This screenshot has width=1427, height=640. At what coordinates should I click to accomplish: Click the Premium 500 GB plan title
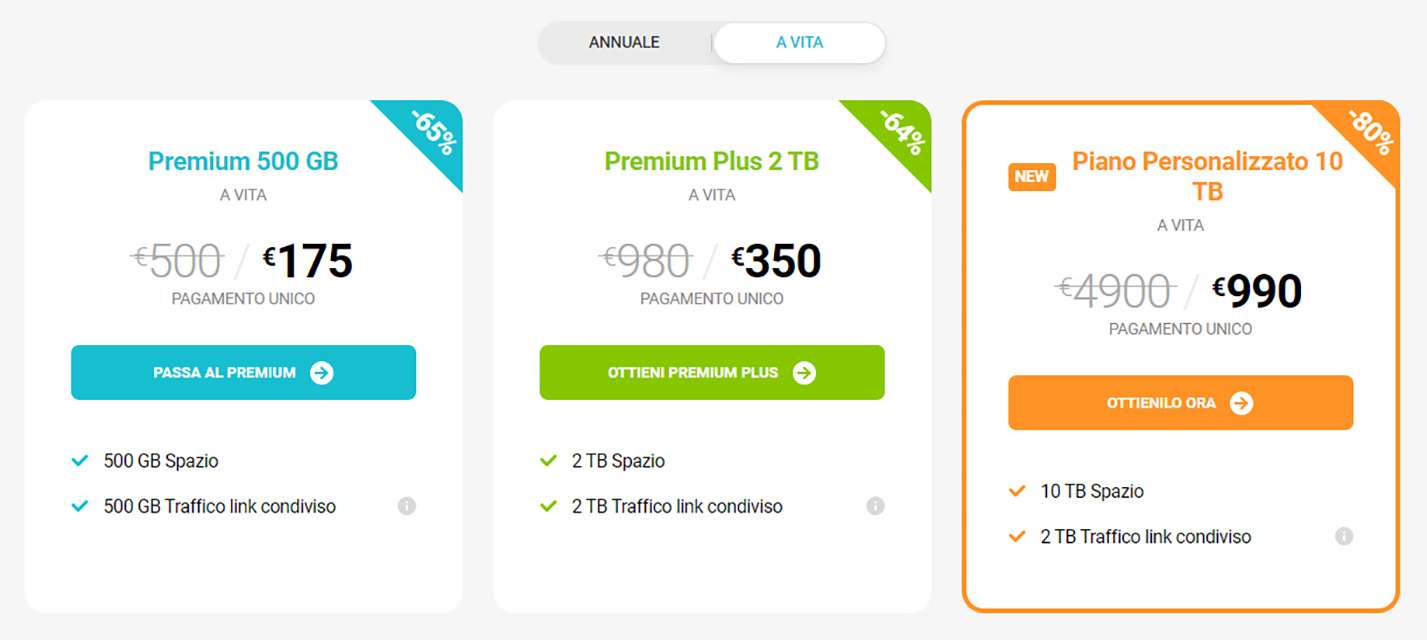(243, 161)
